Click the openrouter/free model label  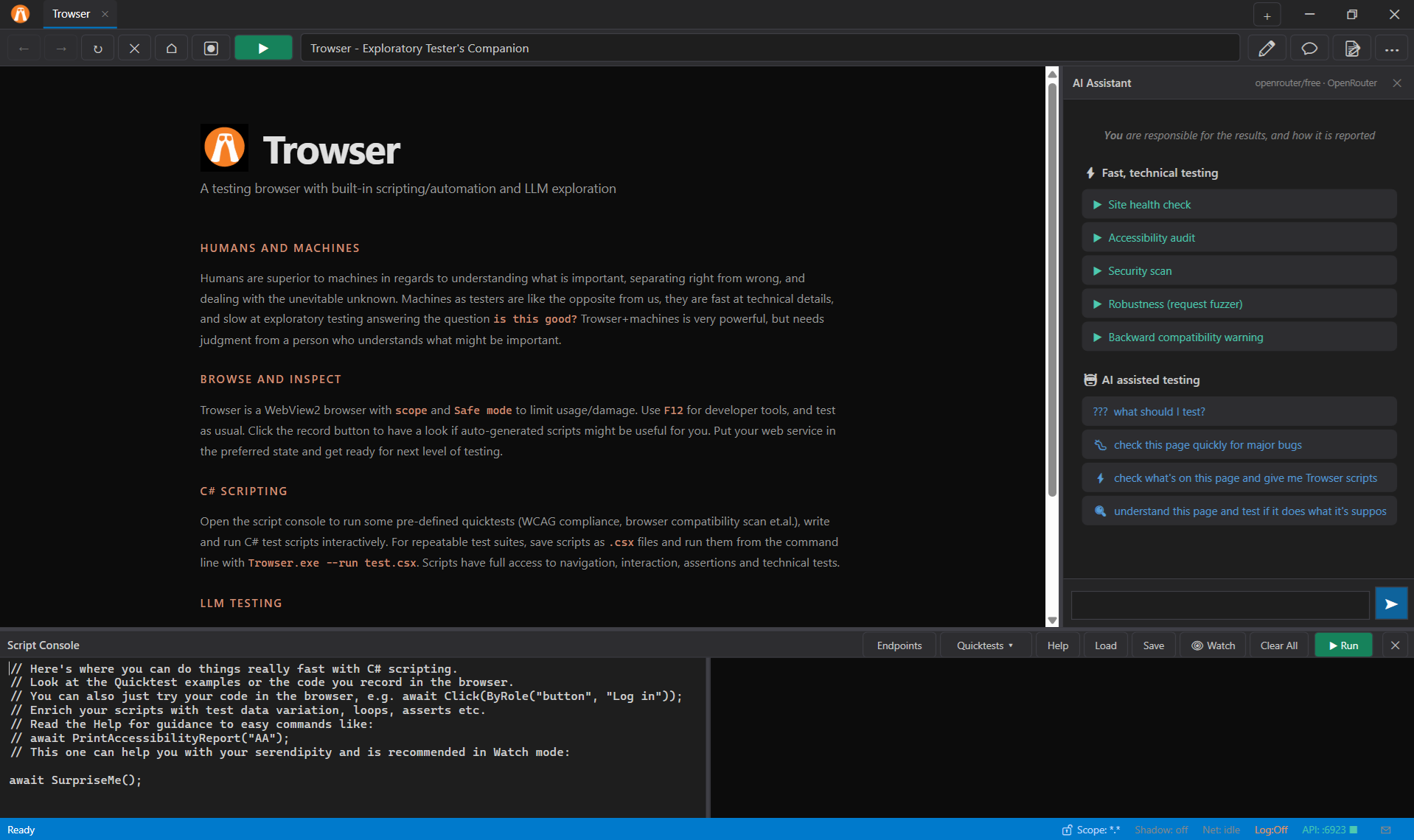1315,83
